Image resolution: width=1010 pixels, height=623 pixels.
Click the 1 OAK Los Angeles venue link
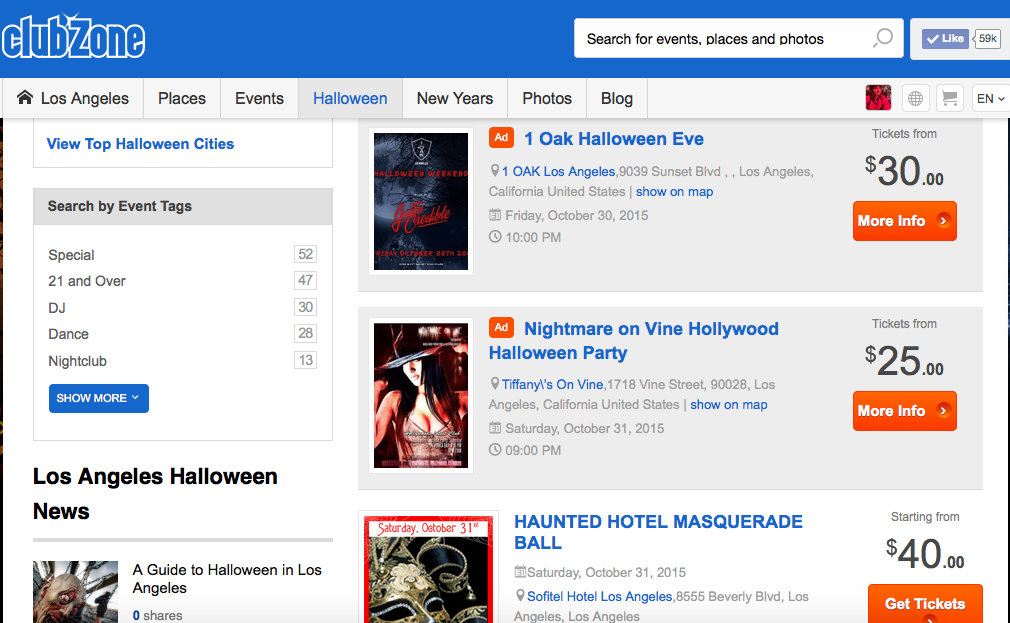tap(558, 171)
